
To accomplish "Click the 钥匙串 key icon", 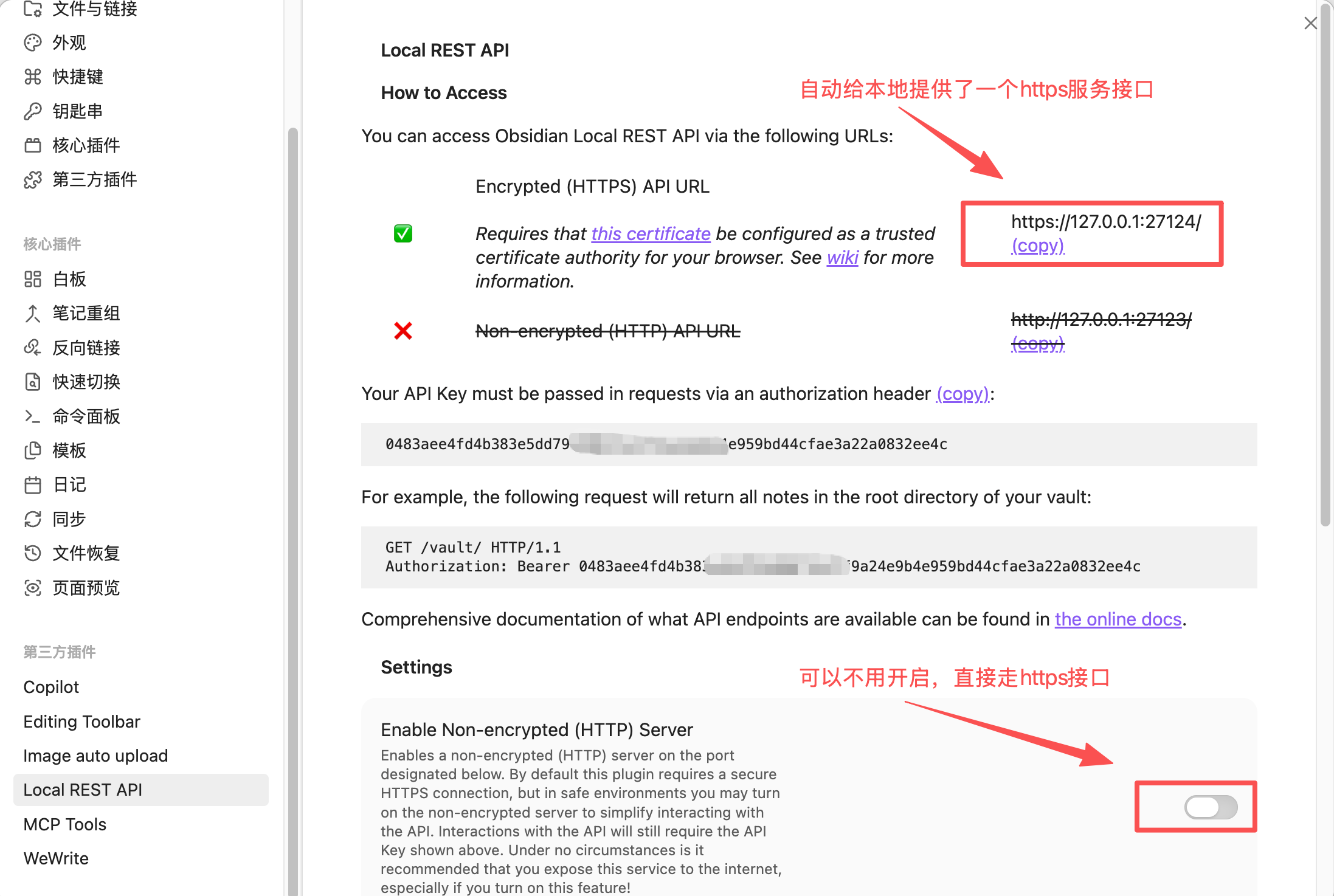I will 33,111.
